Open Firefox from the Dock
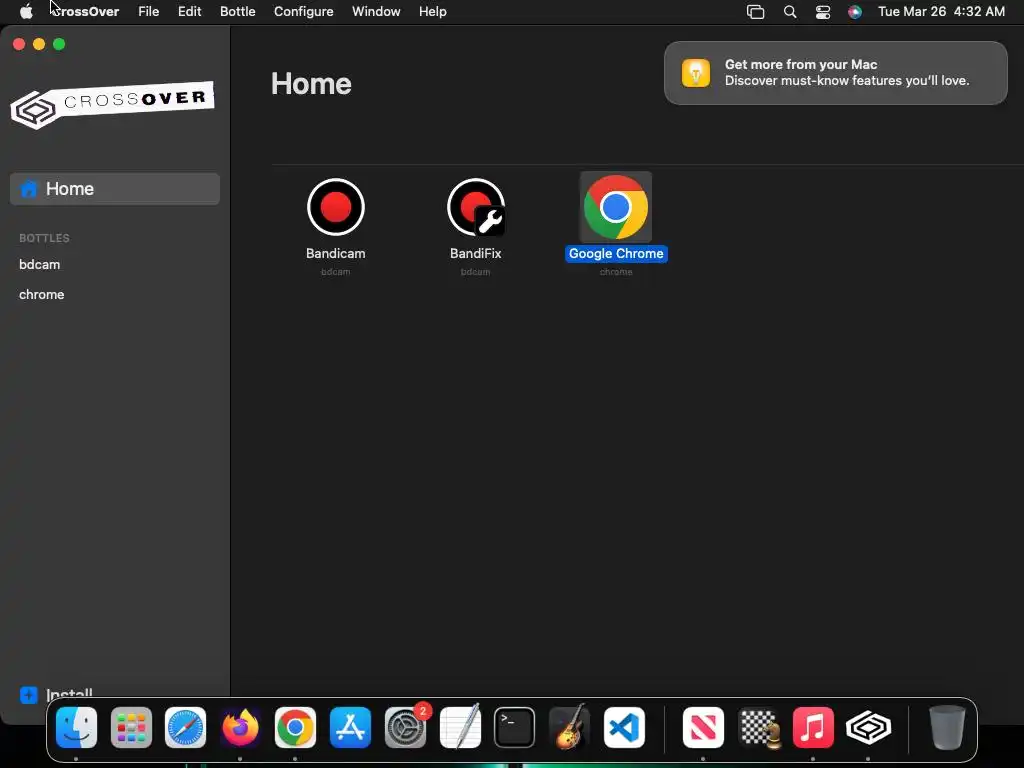The width and height of the screenshot is (1024, 768). (240, 727)
